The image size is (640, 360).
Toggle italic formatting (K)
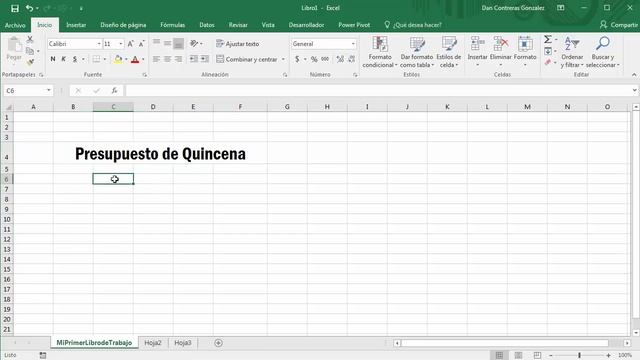pos(64,59)
